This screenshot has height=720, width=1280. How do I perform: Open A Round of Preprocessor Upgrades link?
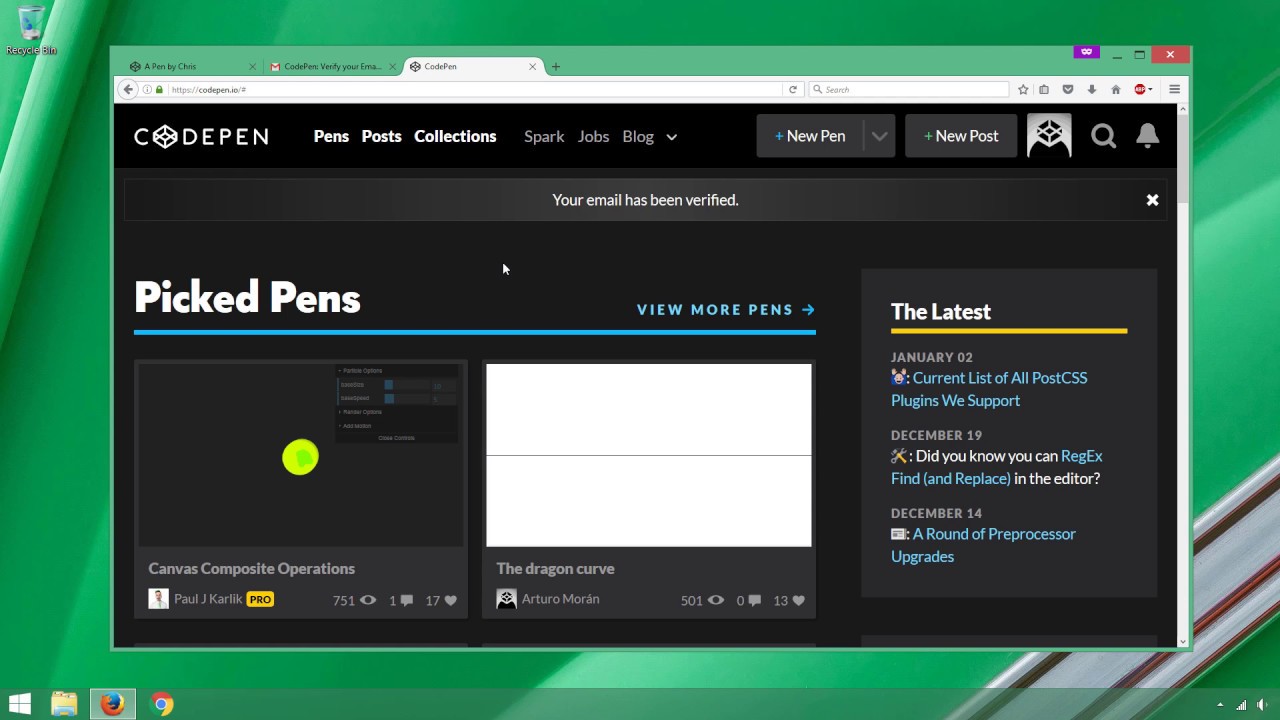983,545
